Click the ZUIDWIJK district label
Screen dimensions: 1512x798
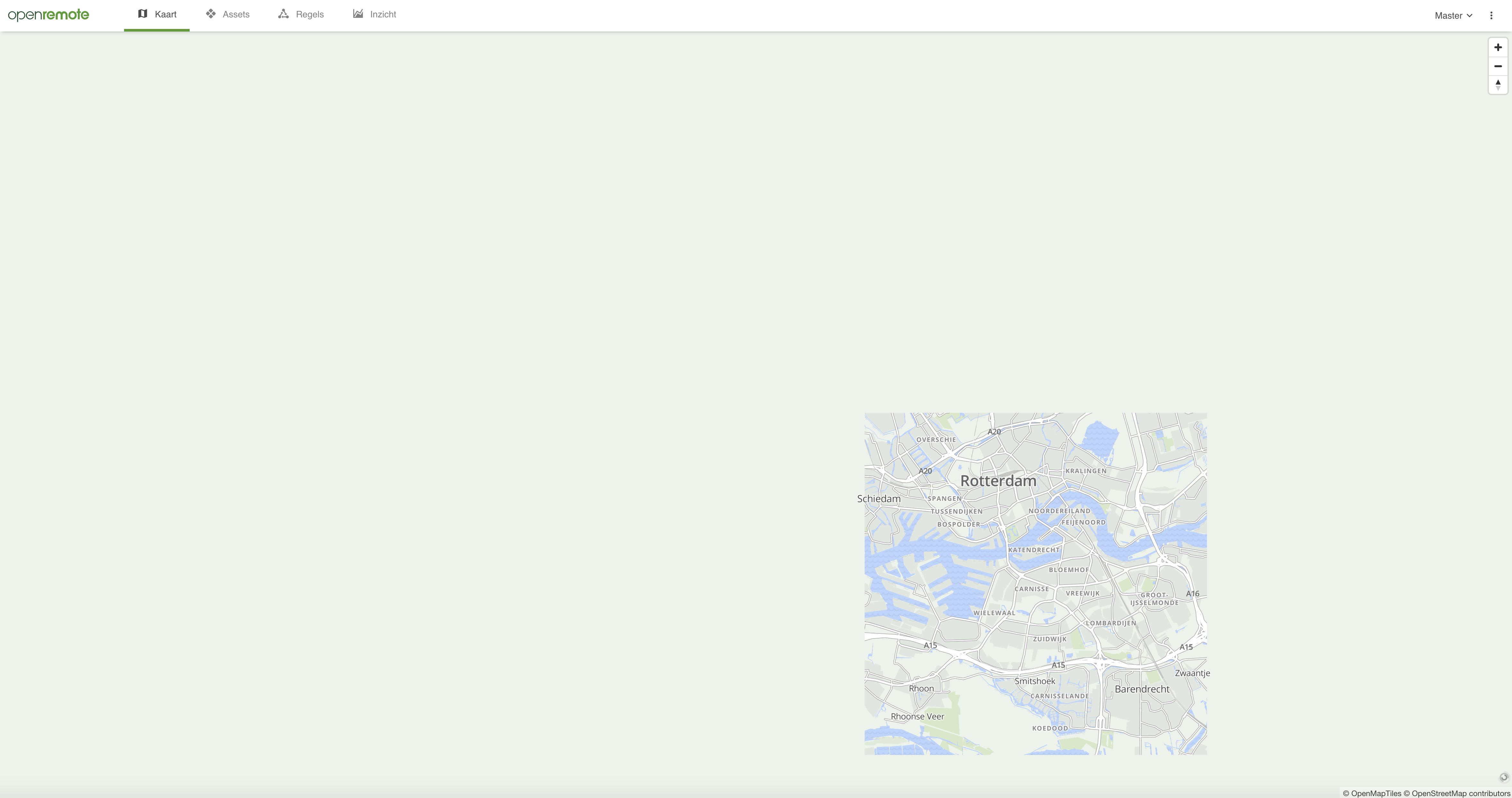click(1050, 639)
